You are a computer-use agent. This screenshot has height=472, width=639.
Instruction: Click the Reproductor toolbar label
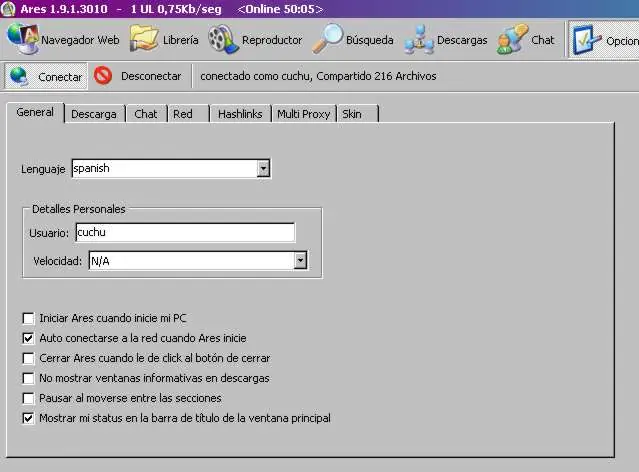tap(272, 40)
